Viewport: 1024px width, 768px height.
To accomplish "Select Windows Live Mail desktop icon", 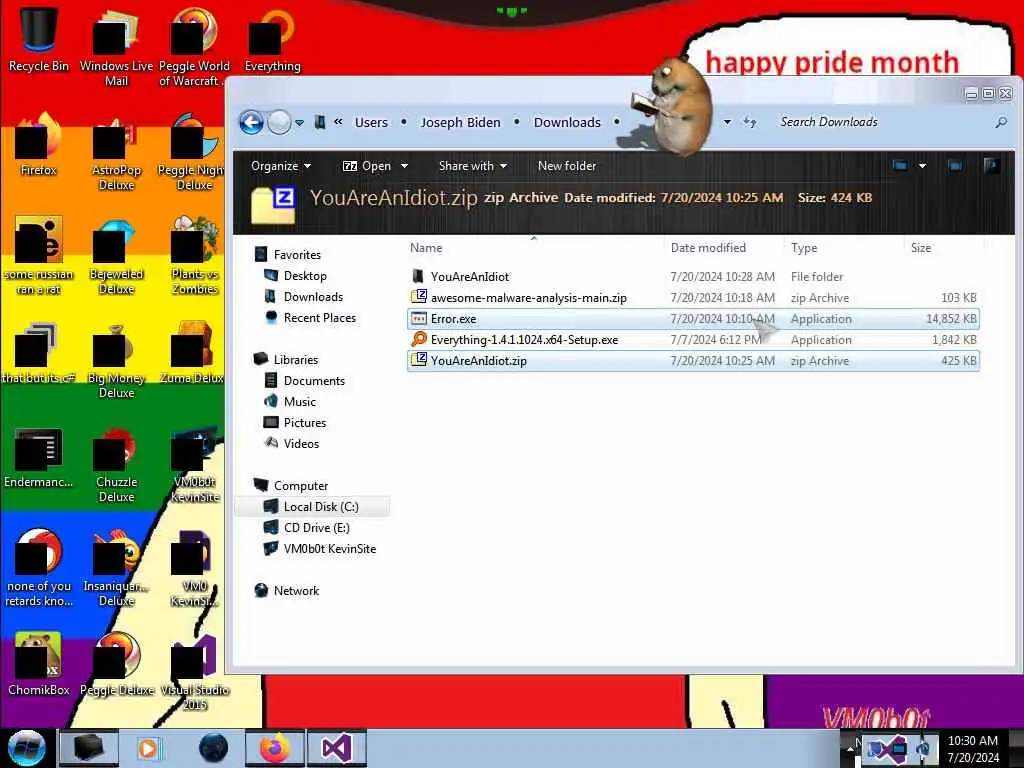I will point(116,47).
